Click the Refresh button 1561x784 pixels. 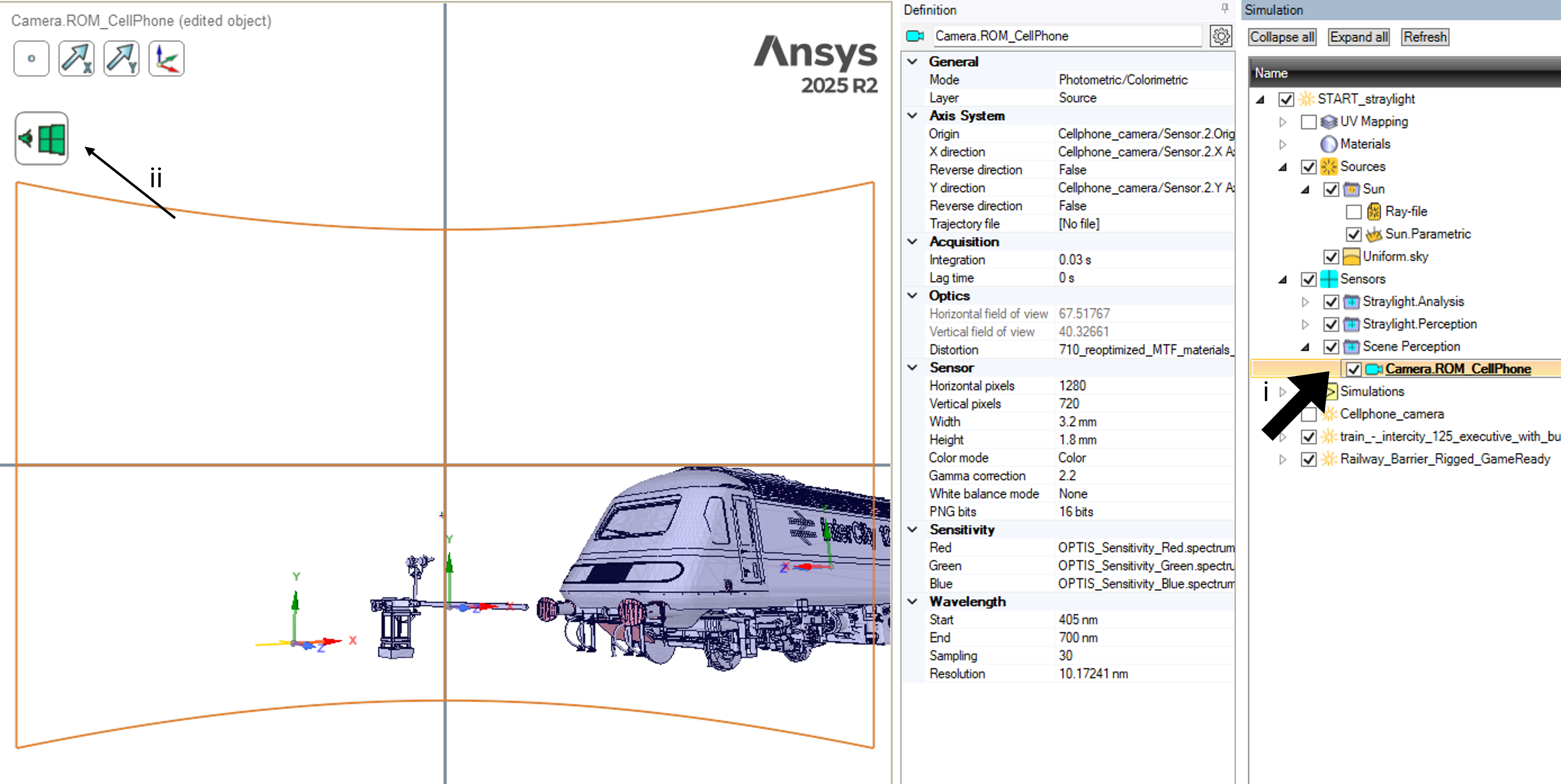click(1425, 37)
